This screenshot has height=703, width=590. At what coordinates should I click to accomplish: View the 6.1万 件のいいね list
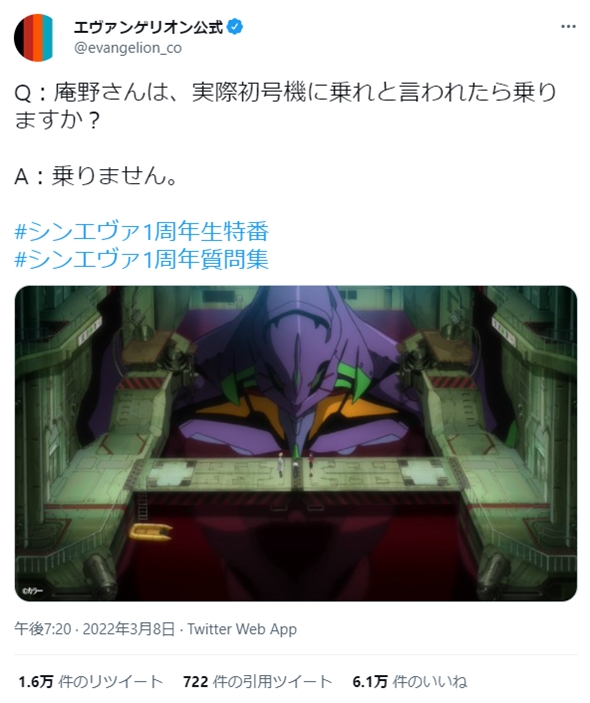[x=410, y=681]
